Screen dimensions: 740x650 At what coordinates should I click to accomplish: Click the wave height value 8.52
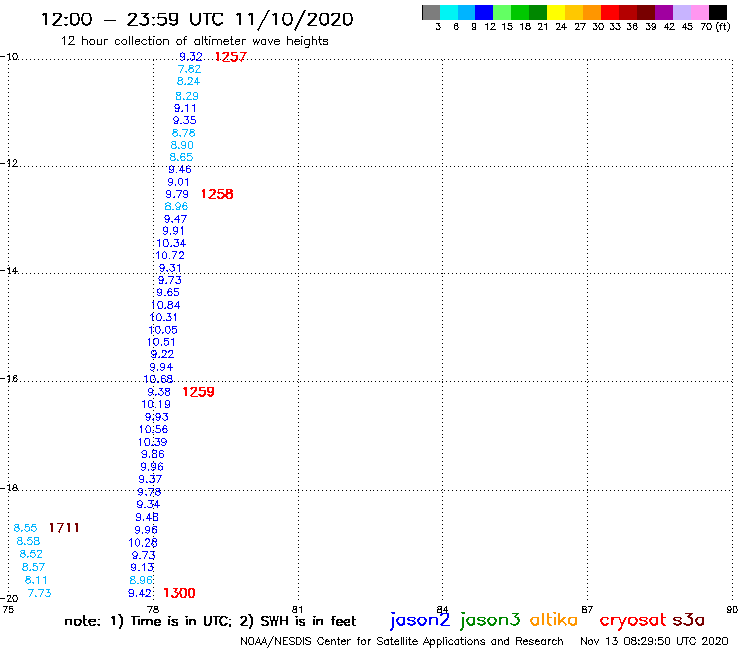click(x=31, y=554)
